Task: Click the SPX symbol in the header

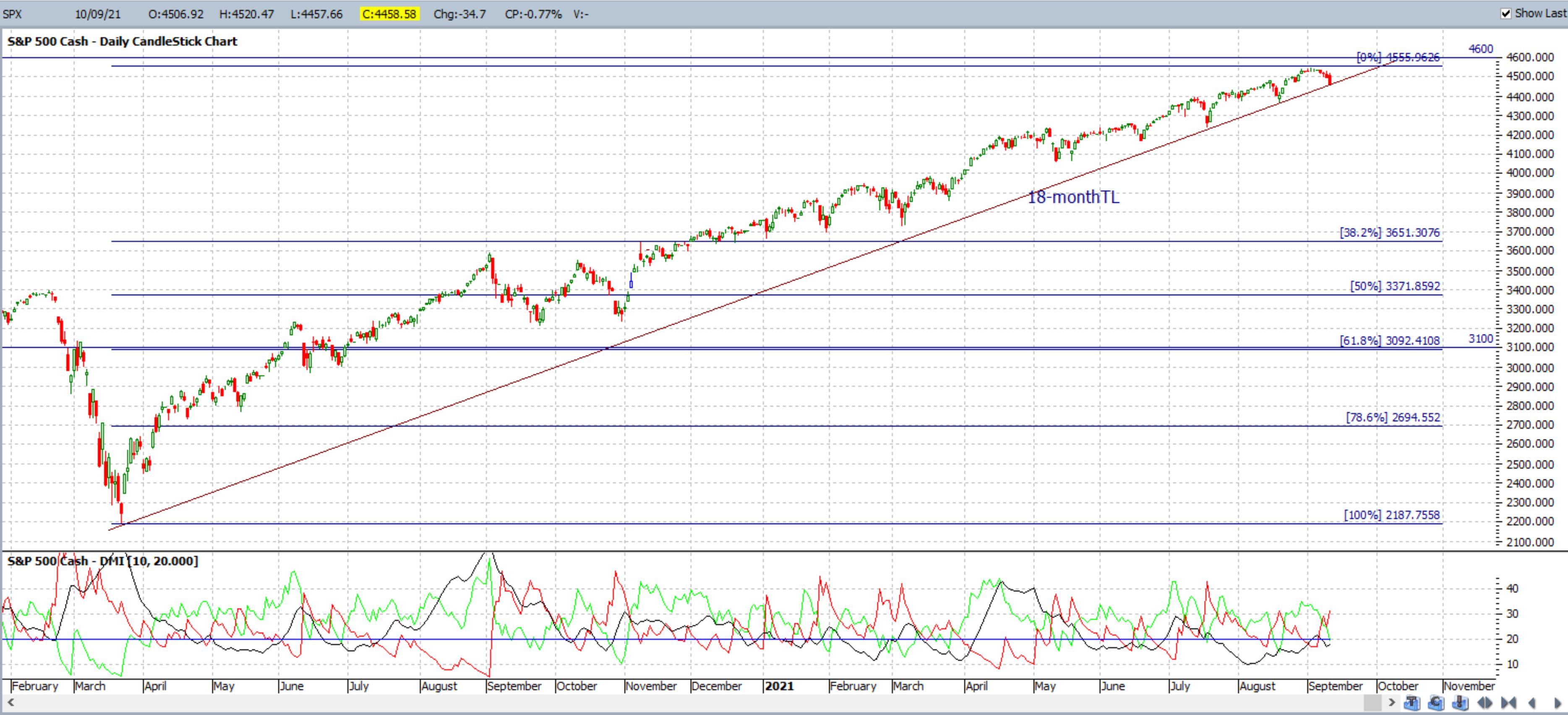Action: 12,14
